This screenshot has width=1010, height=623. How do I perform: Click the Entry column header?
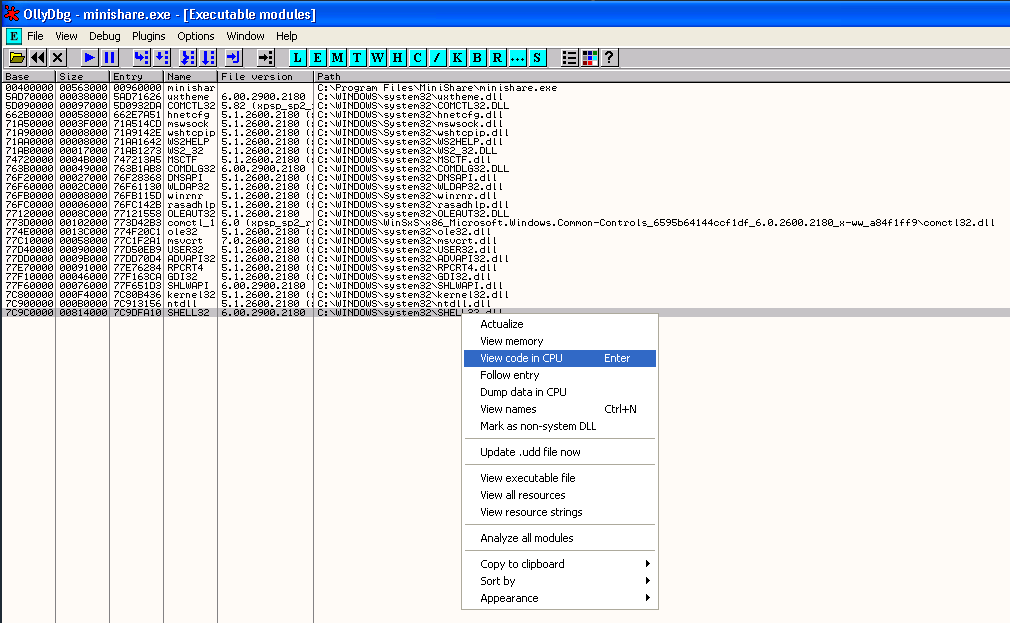click(137, 77)
